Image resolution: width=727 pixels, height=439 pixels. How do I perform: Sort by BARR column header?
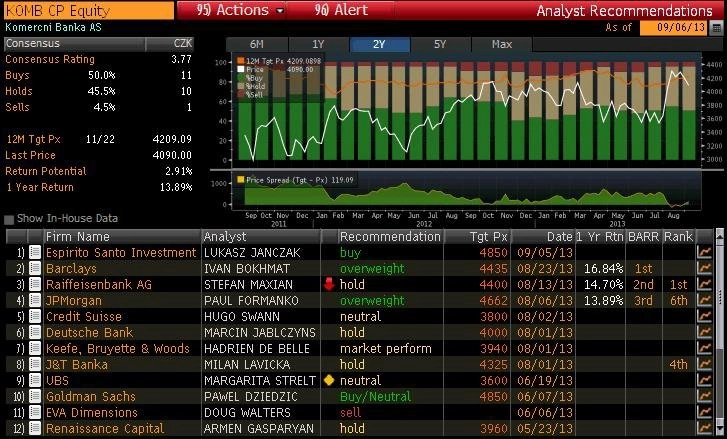point(644,236)
